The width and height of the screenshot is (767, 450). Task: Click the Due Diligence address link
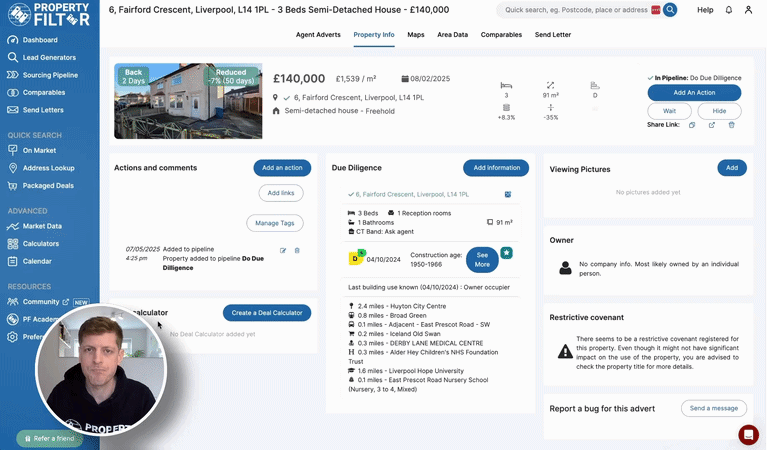pos(411,195)
